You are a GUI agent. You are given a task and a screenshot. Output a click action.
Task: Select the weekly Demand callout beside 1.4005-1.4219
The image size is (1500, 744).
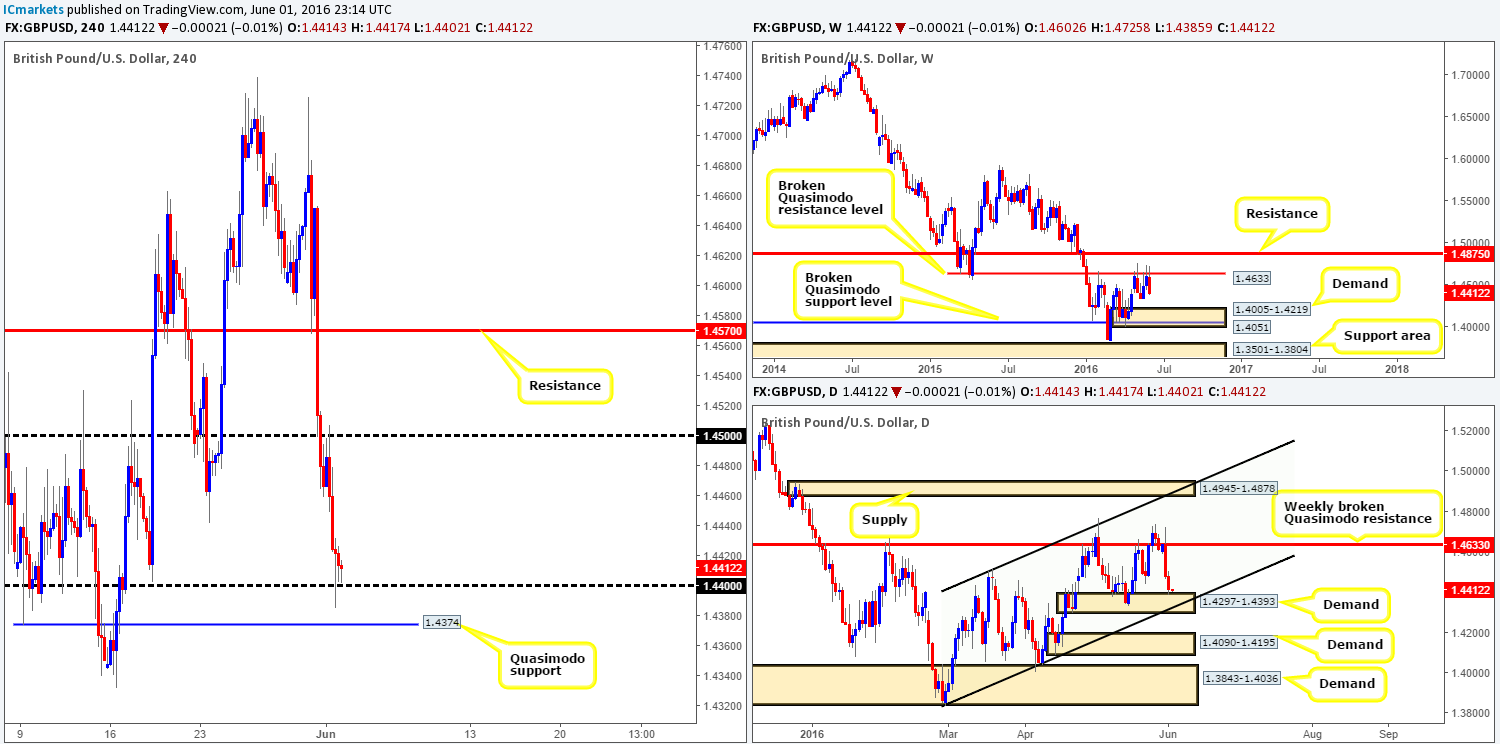click(1359, 284)
